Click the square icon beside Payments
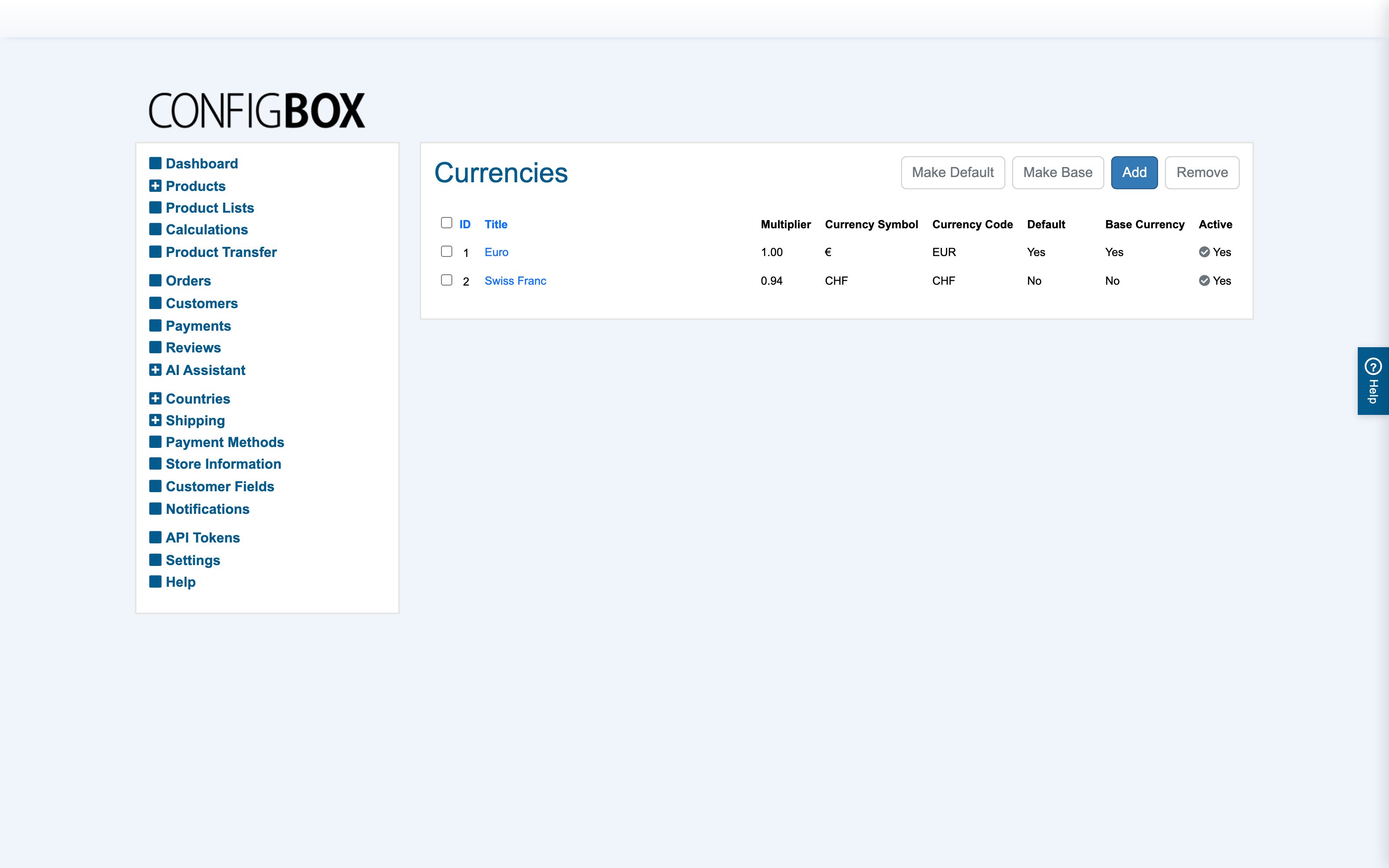The height and width of the screenshot is (868, 1389). (x=155, y=325)
